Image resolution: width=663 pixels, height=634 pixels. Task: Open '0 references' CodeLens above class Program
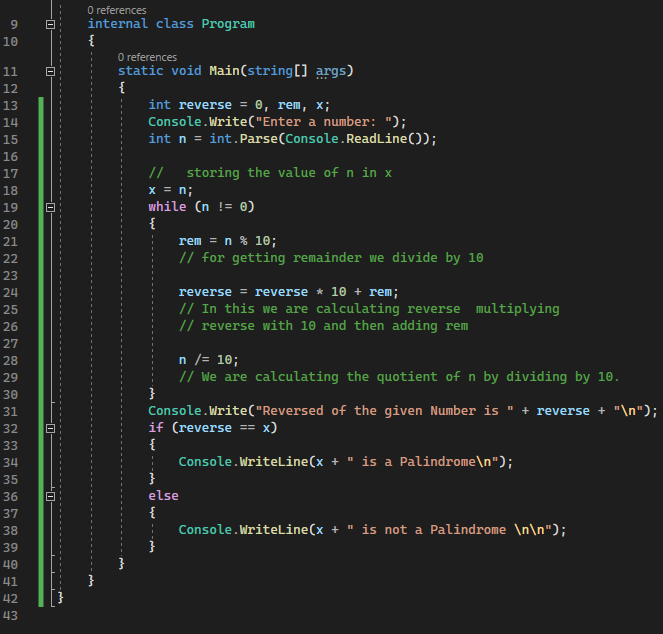click(x=117, y=10)
